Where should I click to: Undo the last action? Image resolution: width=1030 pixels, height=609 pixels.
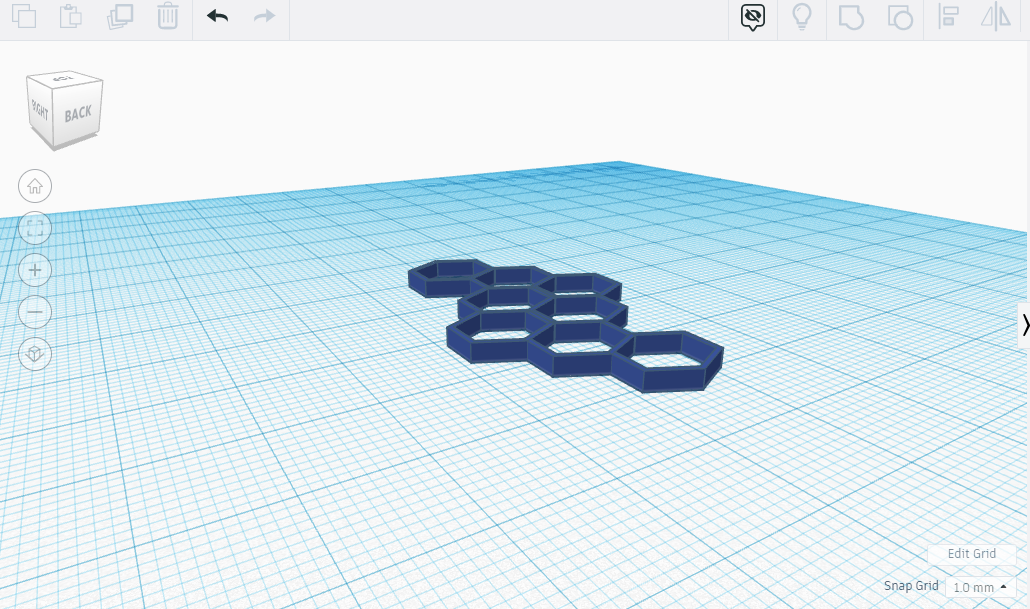coord(217,17)
